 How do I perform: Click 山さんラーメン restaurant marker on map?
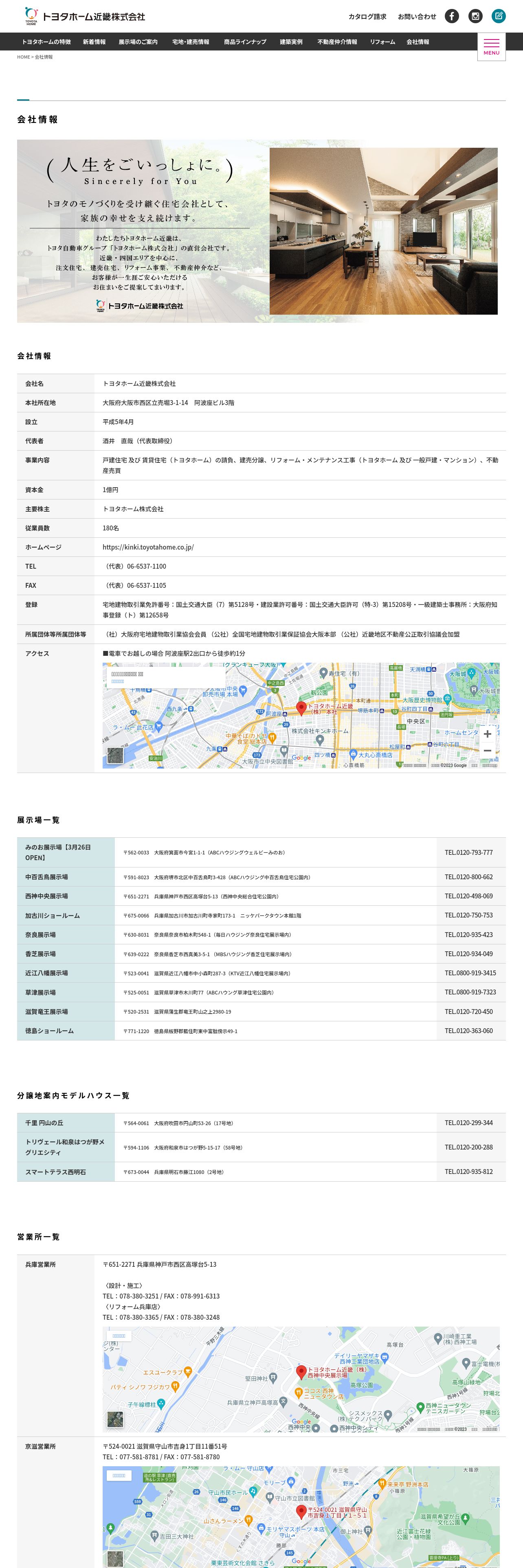(248, 1520)
